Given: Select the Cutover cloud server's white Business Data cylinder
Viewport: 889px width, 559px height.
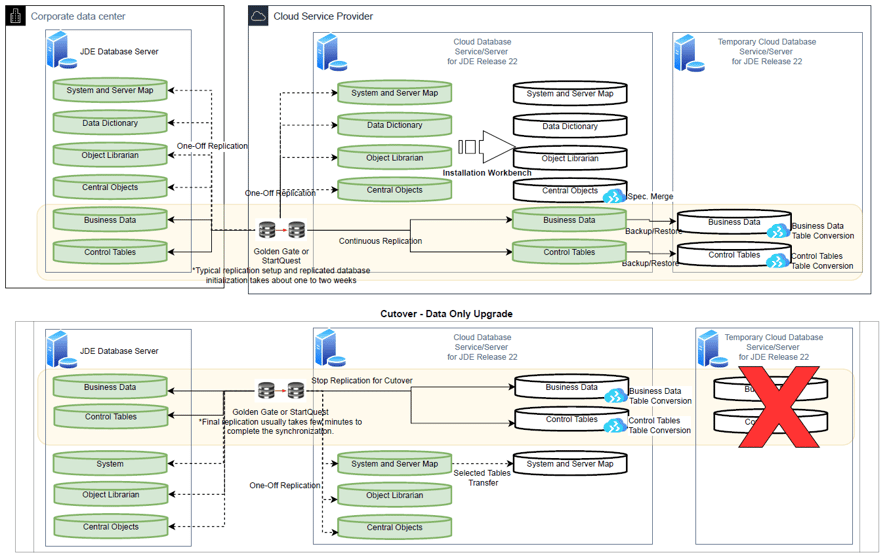Looking at the screenshot, I should (x=572, y=387).
